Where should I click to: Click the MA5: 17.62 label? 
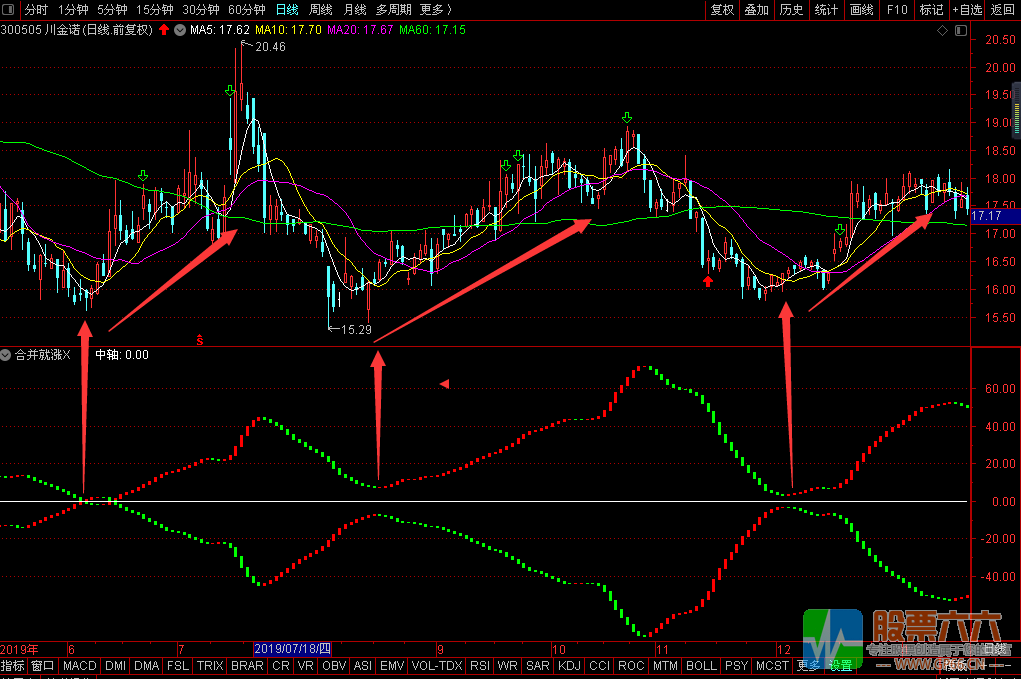click(219, 30)
